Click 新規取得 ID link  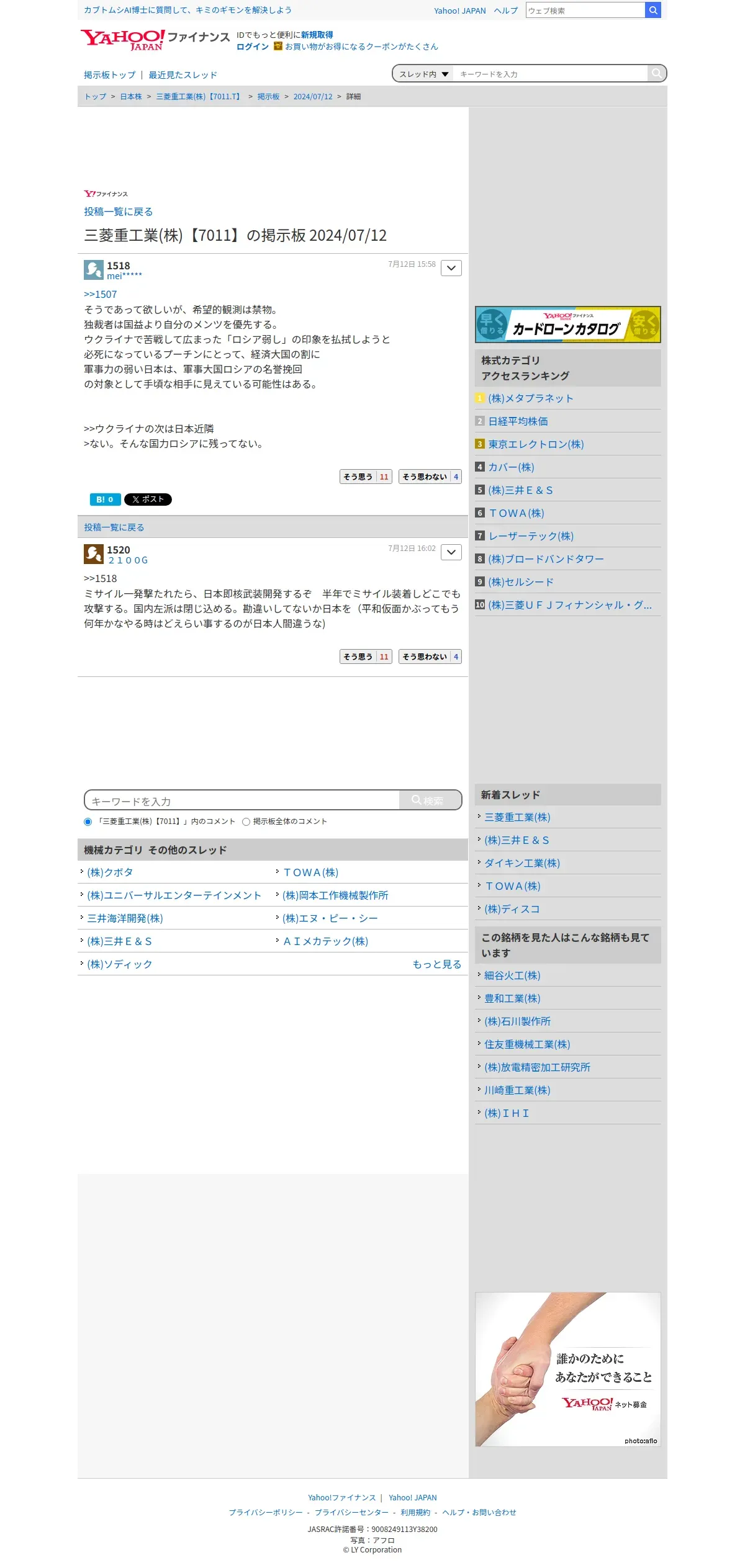pos(317,35)
